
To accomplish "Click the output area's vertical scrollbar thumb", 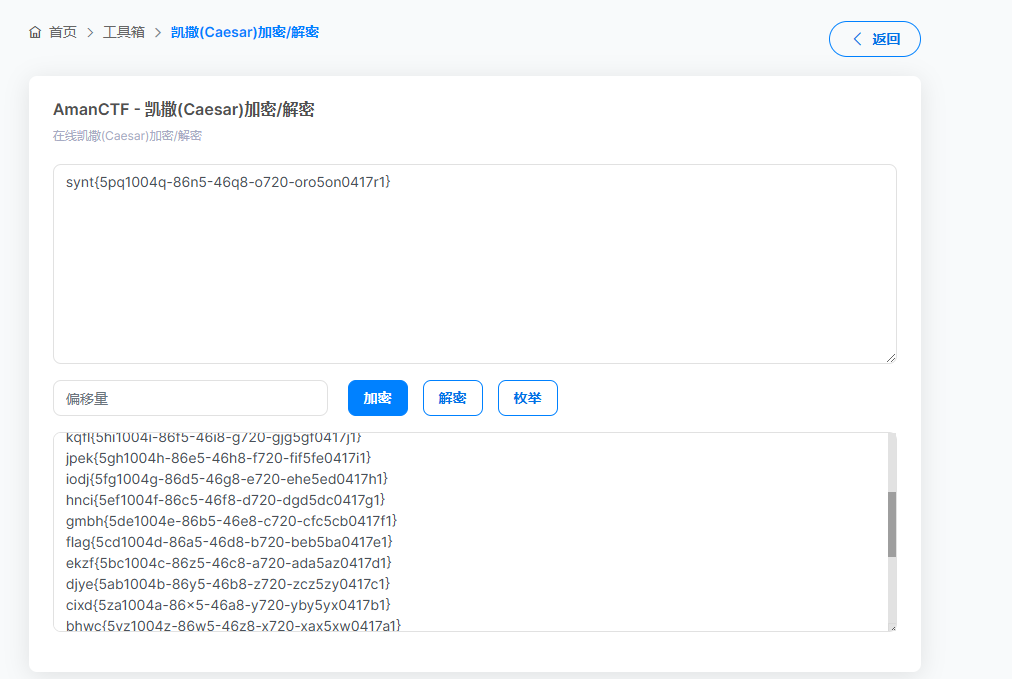I will pyautogui.click(x=891, y=523).
